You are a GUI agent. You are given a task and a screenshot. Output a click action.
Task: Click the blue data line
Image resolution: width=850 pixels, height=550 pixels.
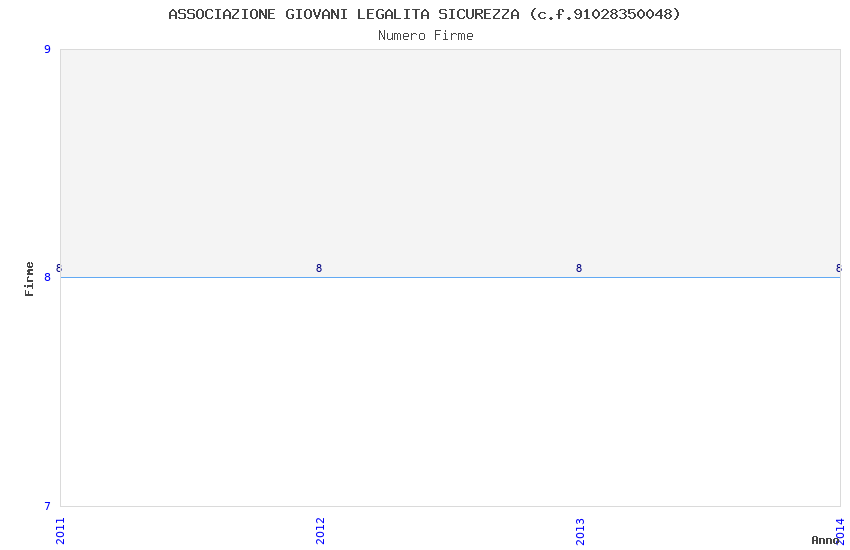[450, 277]
